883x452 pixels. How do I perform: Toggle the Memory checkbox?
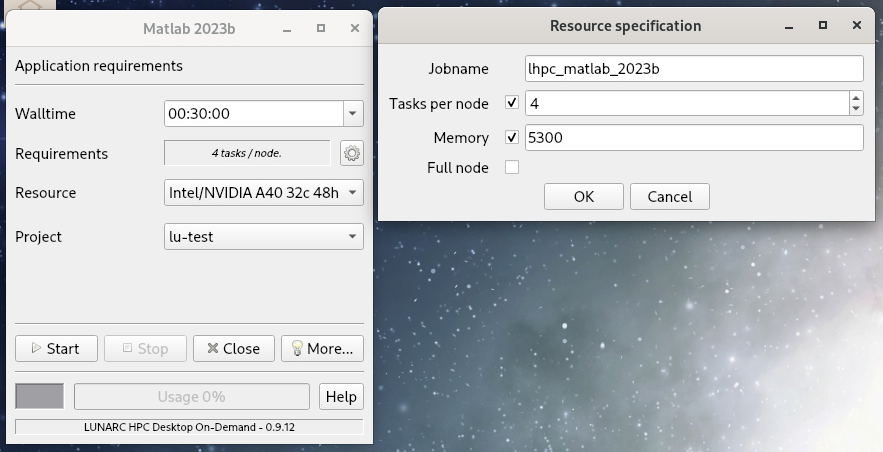tap(512, 138)
